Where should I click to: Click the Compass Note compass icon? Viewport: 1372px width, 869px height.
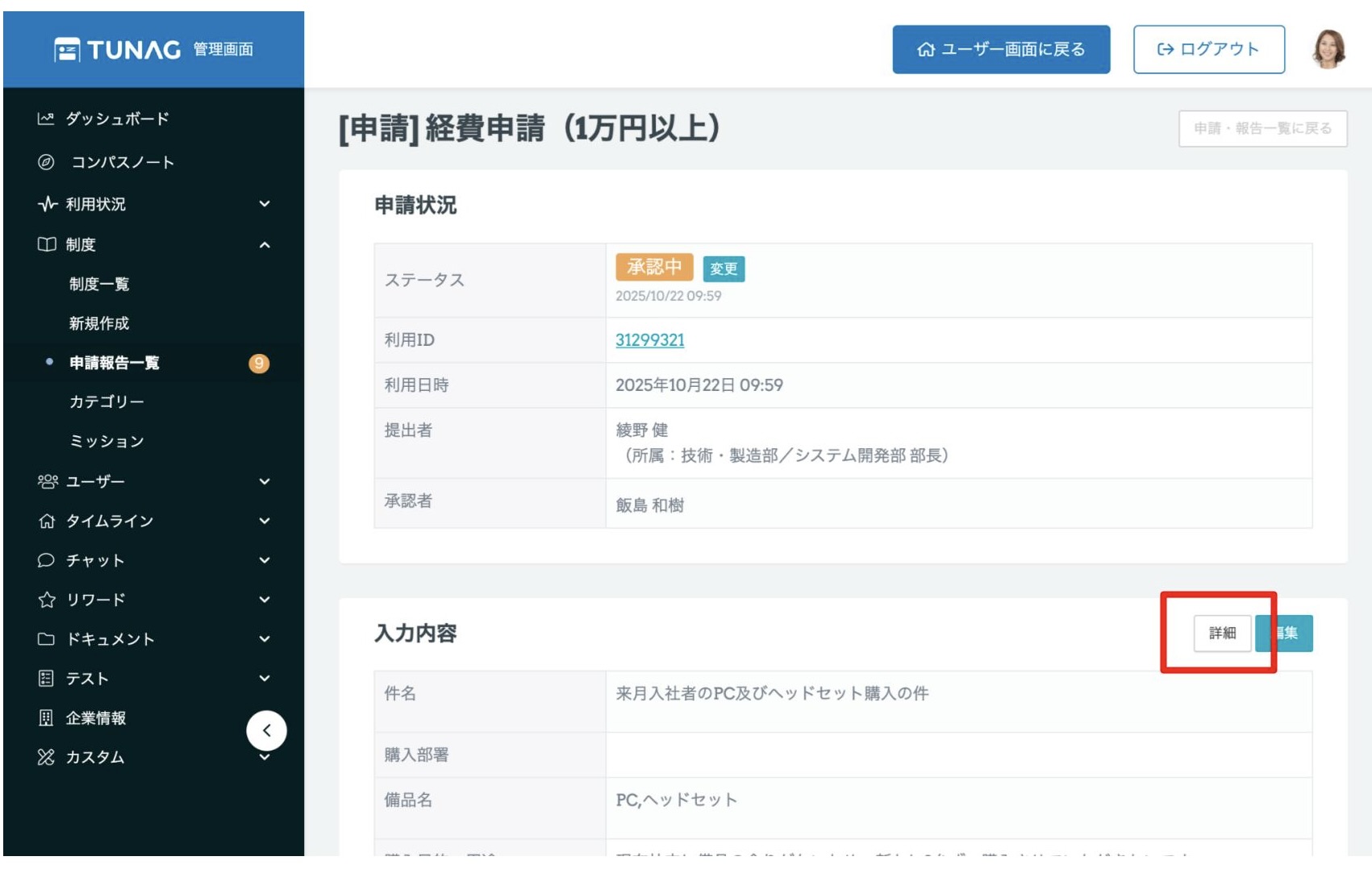[x=46, y=162]
